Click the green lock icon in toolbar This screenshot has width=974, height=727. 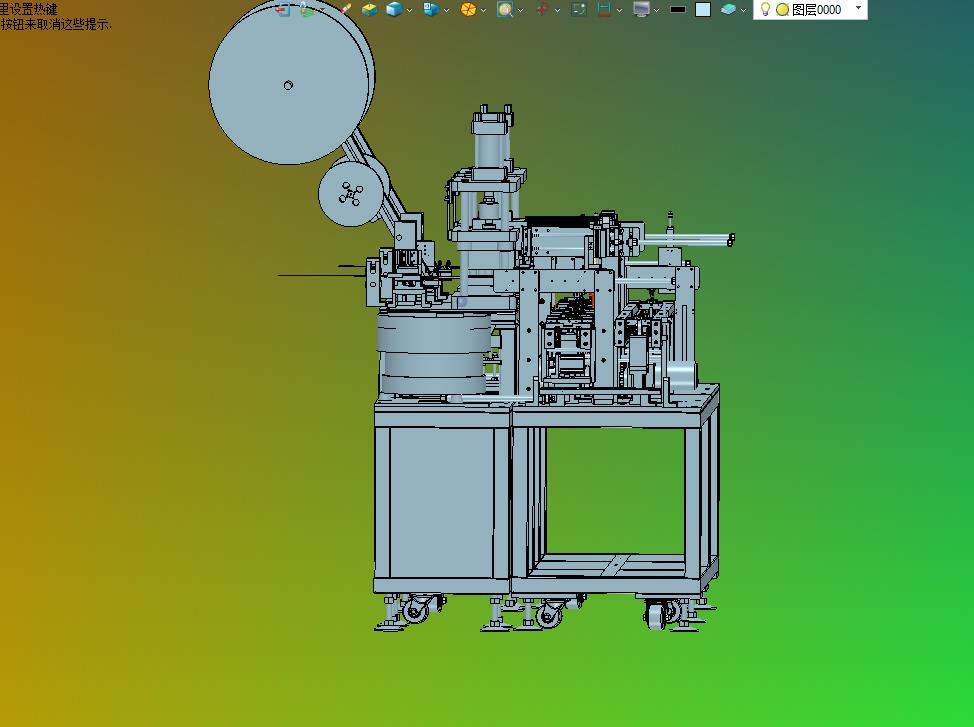306,9
